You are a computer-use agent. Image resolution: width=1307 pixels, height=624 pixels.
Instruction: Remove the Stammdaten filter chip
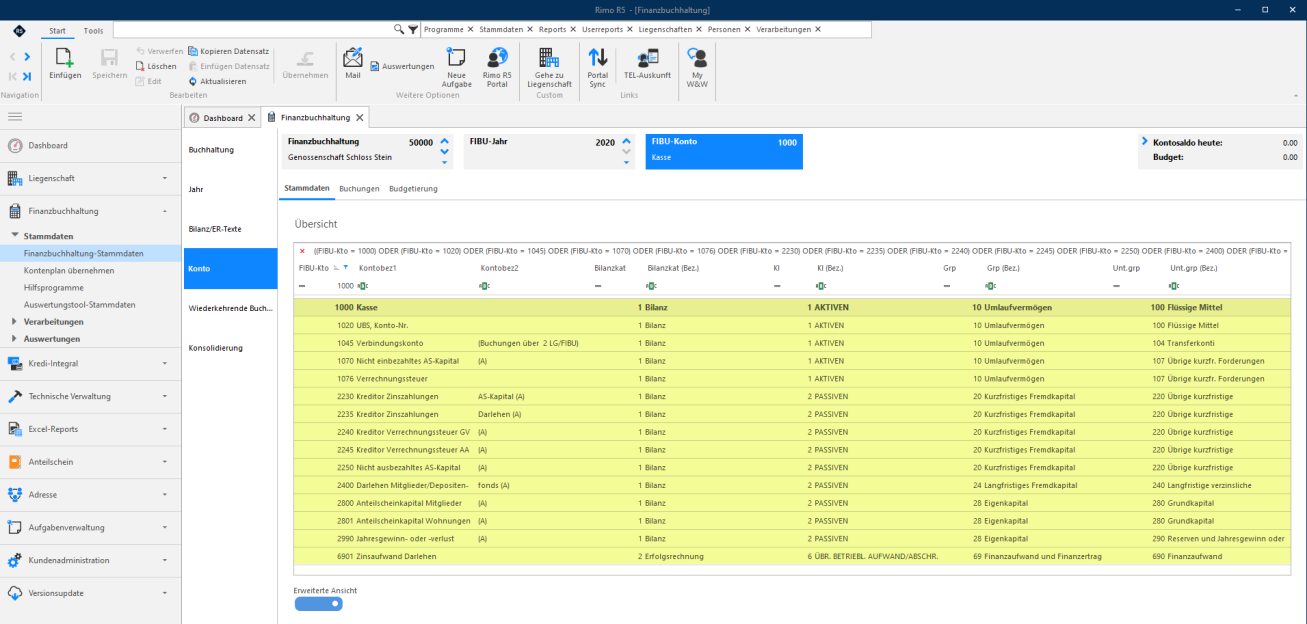[530, 30]
